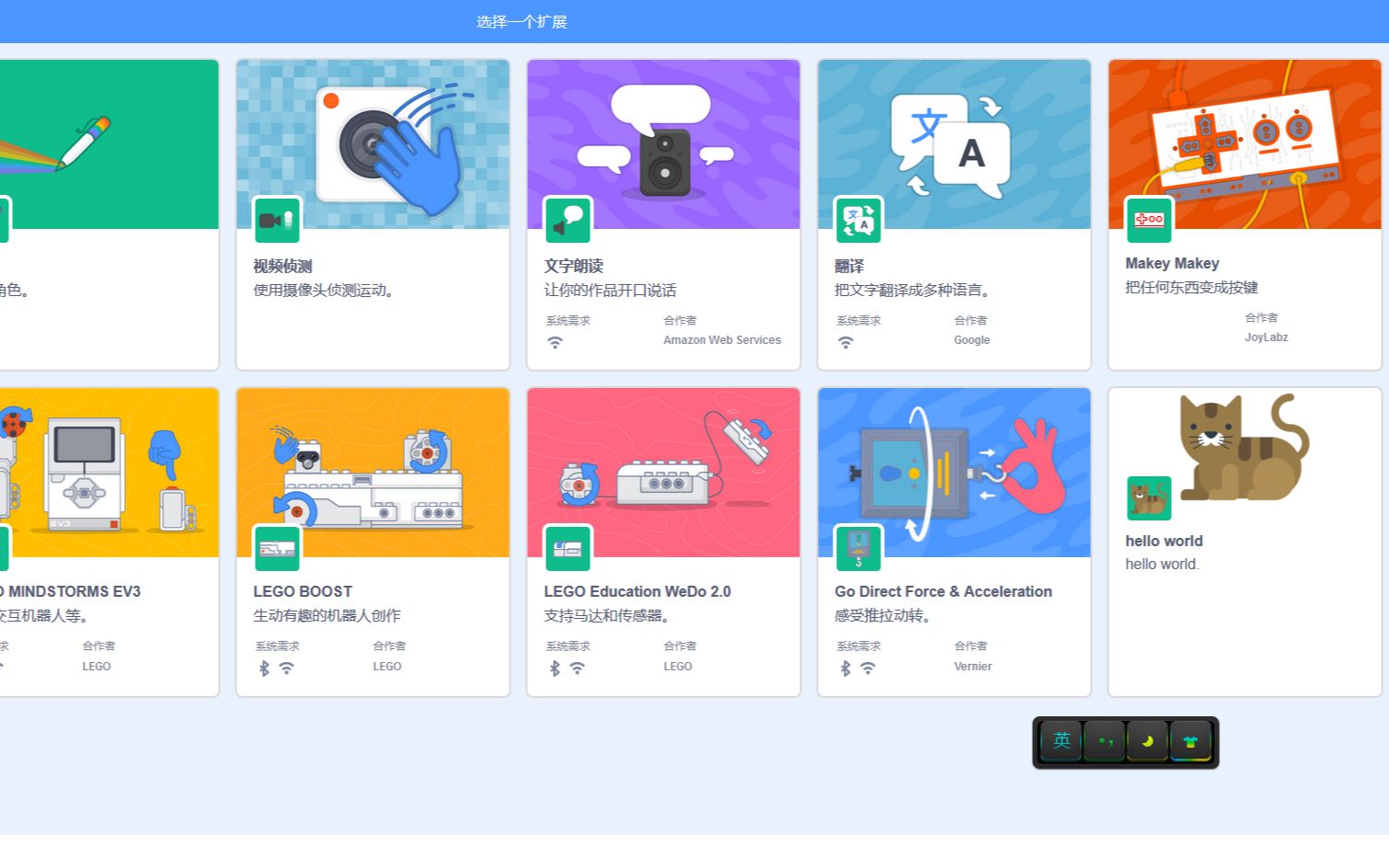Image resolution: width=1389 pixels, height=868 pixels.
Task: Click the Translate (翻译) extension icon
Action: pyautogui.click(x=858, y=220)
